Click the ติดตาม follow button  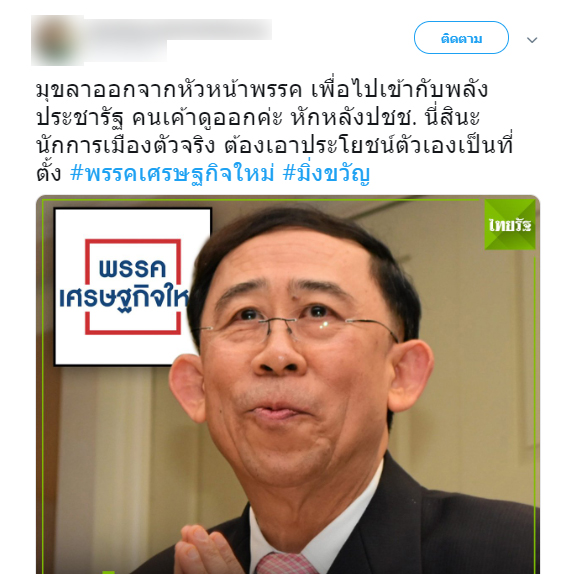click(461, 38)
